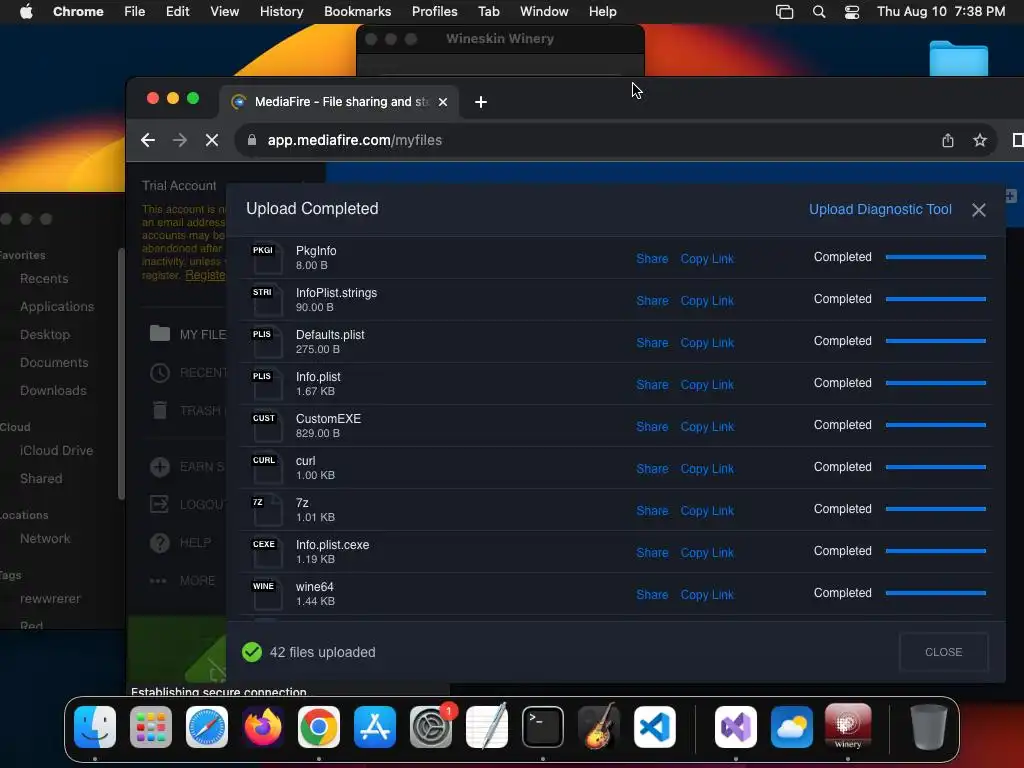This screenshot has height=768, width=1024.
Task: Select Applications in Finder window sidebar
Action: click(57, 306)
